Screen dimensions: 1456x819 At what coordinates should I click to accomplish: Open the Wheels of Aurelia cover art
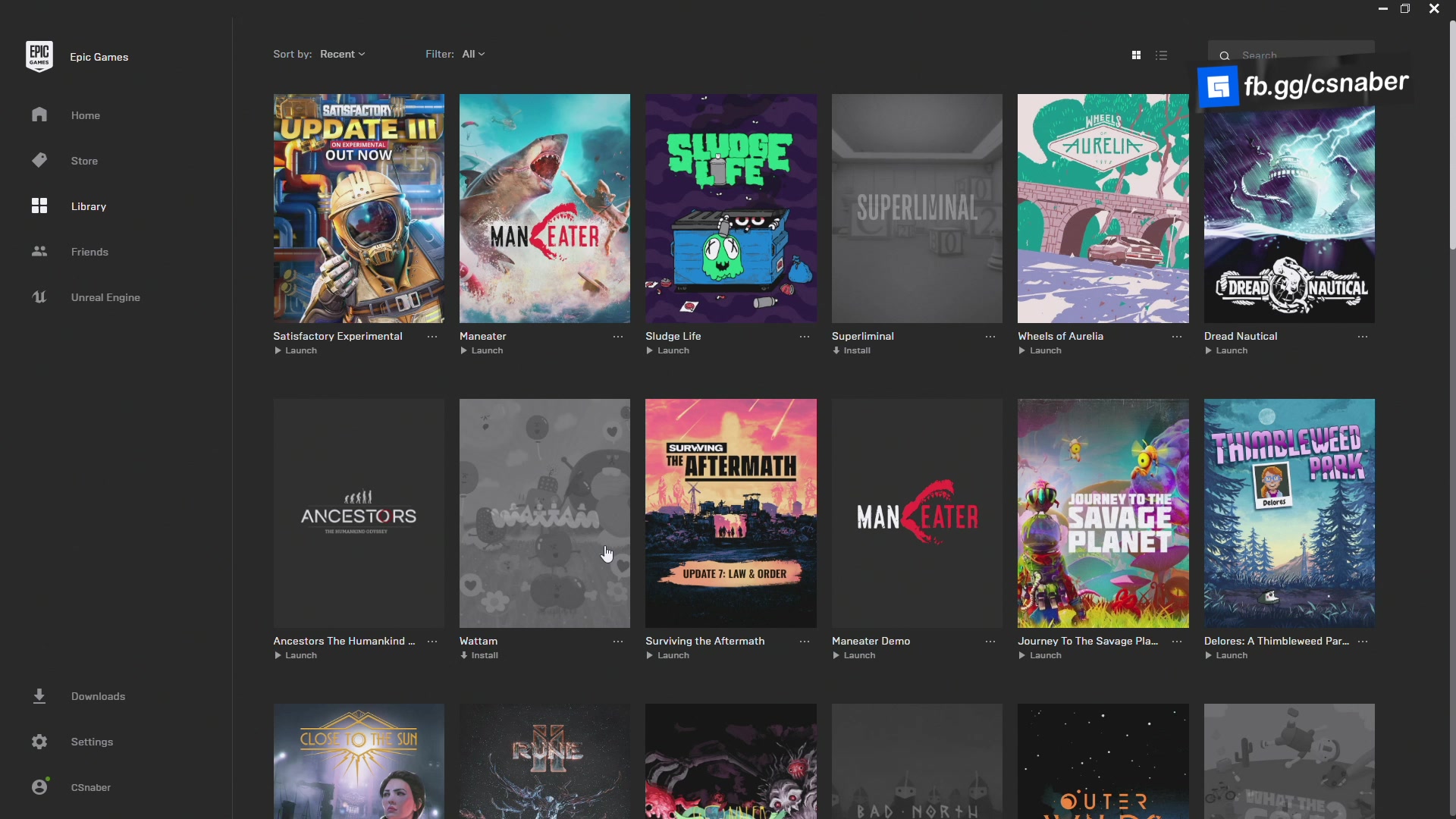point(1103,209)
